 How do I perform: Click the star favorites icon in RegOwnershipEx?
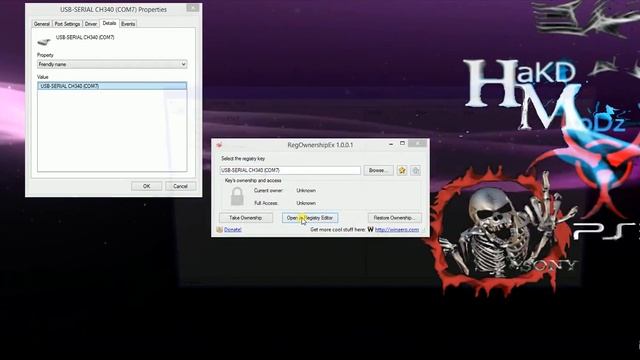[402, 170]
